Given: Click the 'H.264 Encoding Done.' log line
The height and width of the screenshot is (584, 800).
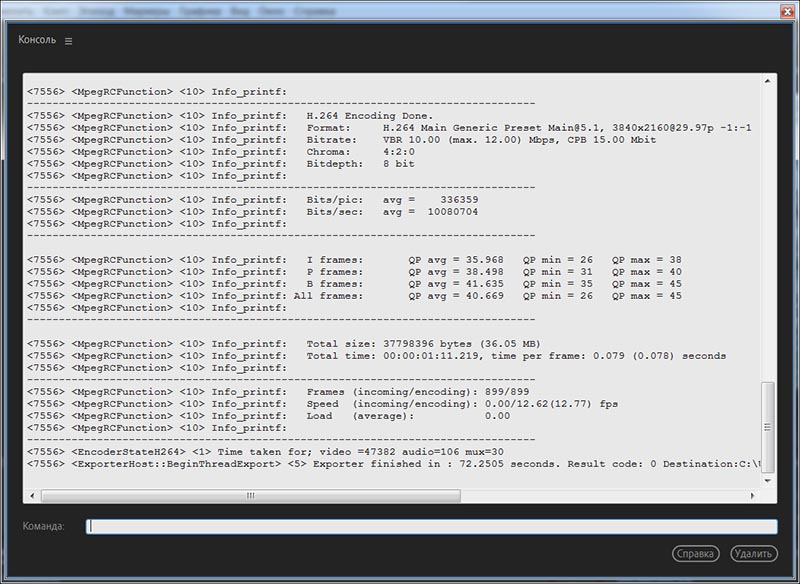Looking at the screenshot, I should point(230,116).
